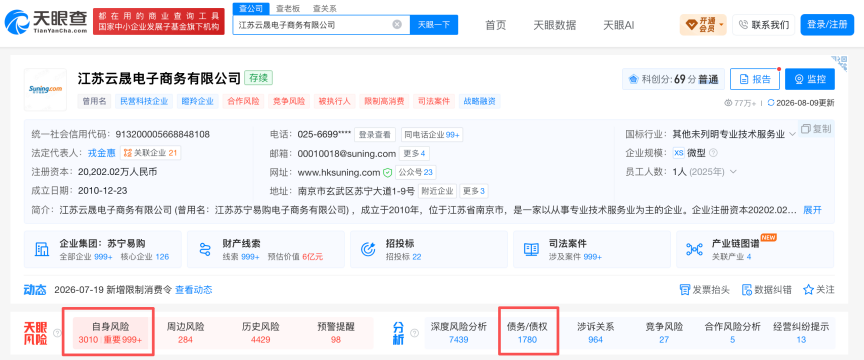Click the TianYanCha logo
The width and height of the screenshot is (864, 360).
pos(46,22)
